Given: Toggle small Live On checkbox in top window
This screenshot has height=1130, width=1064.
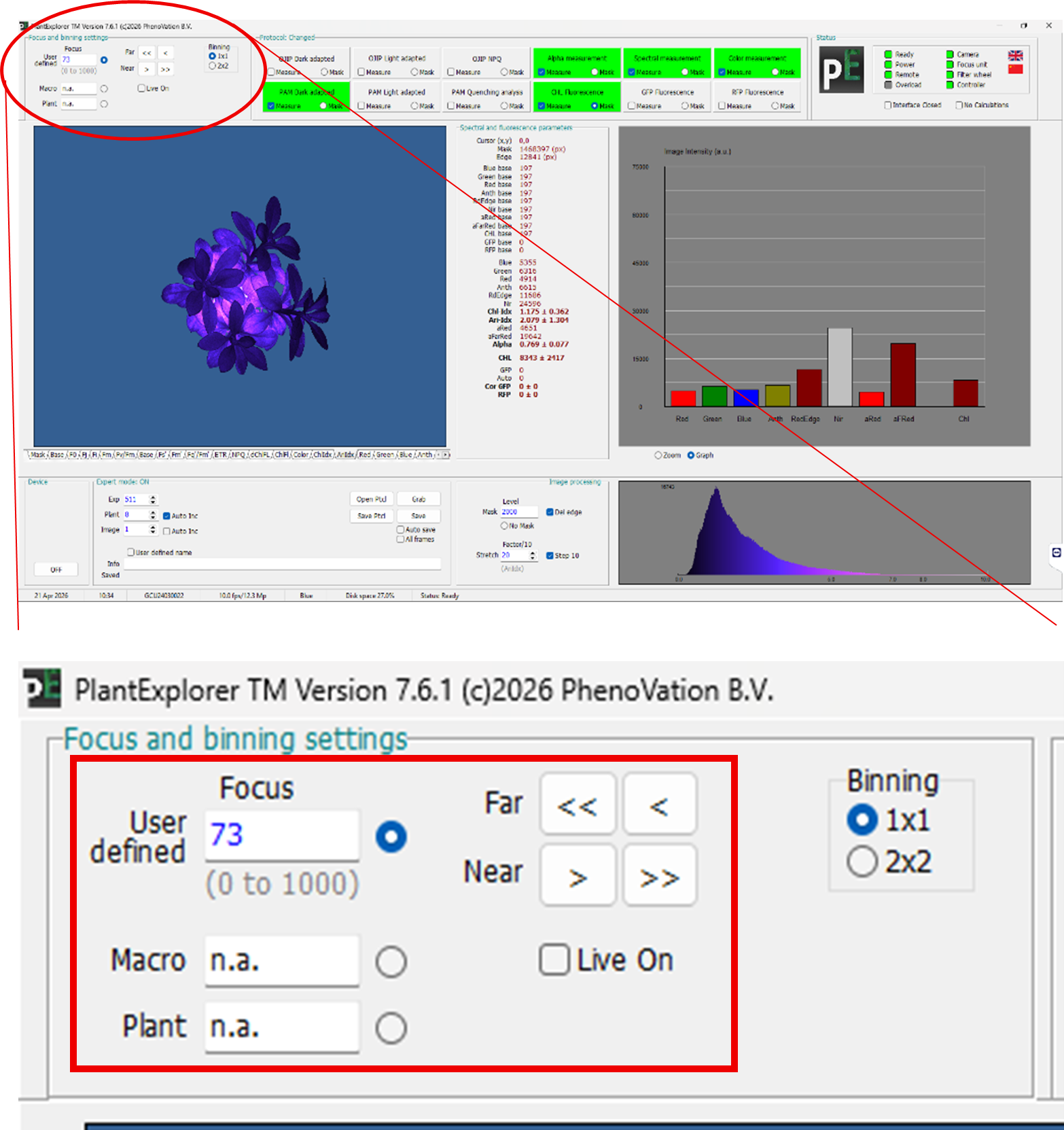Looking at the screenshot, I should (141, 88).
